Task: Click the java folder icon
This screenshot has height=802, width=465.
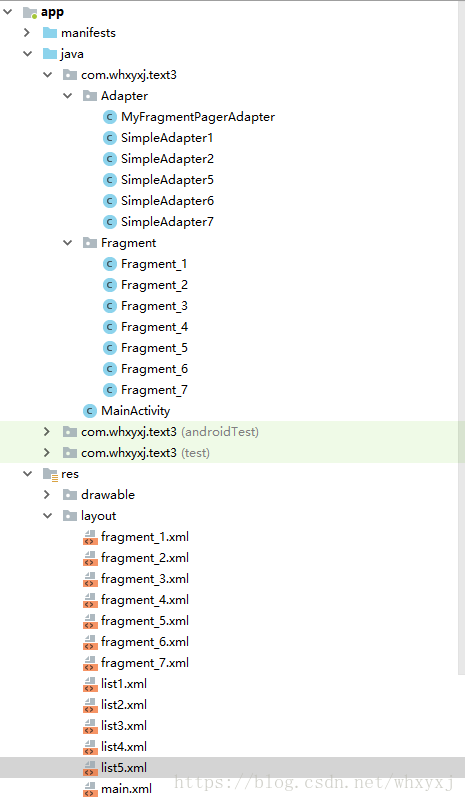Action: tap(50, 54)
